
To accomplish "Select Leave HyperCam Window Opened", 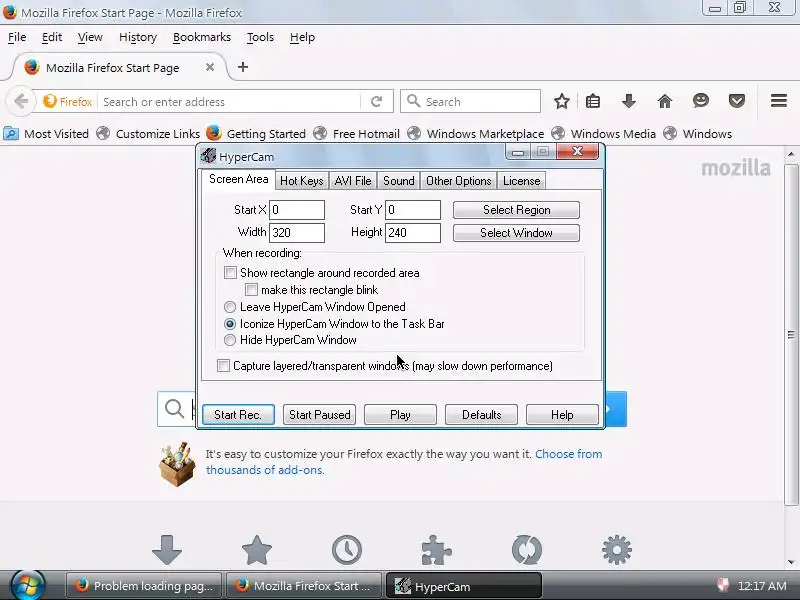I will pyautogui.click(x=230, y=307).
